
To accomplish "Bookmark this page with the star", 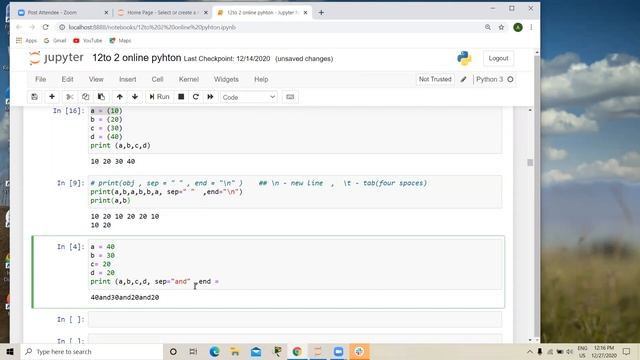I will [x=501, y=27].
